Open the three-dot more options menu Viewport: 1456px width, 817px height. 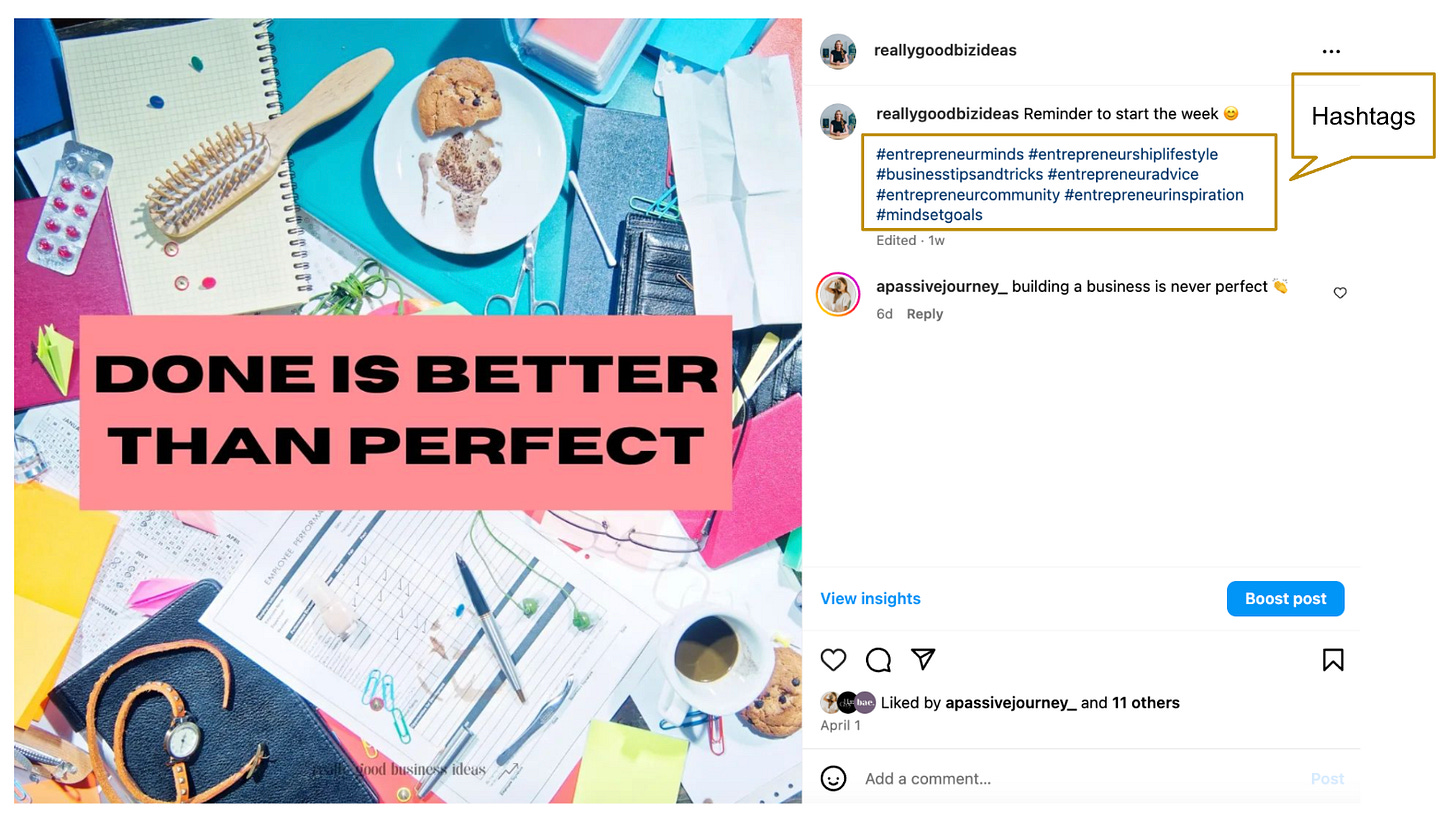[x=1330, y=51]
